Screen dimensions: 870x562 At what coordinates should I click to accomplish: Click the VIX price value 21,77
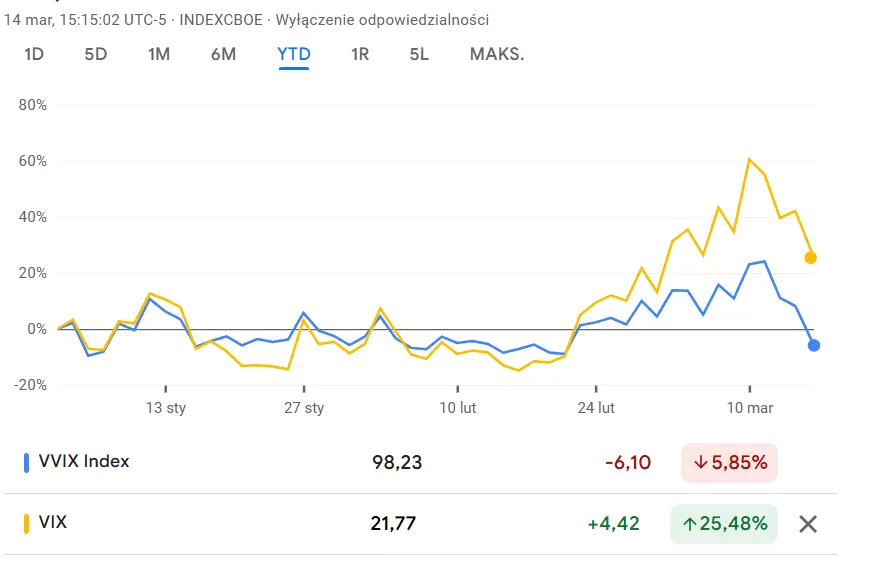click(x=393, y=523)
